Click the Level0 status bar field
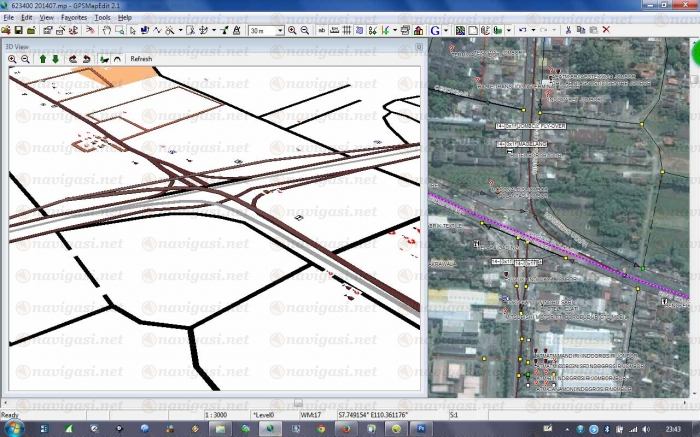700x437 pixels. coord(265,413)
